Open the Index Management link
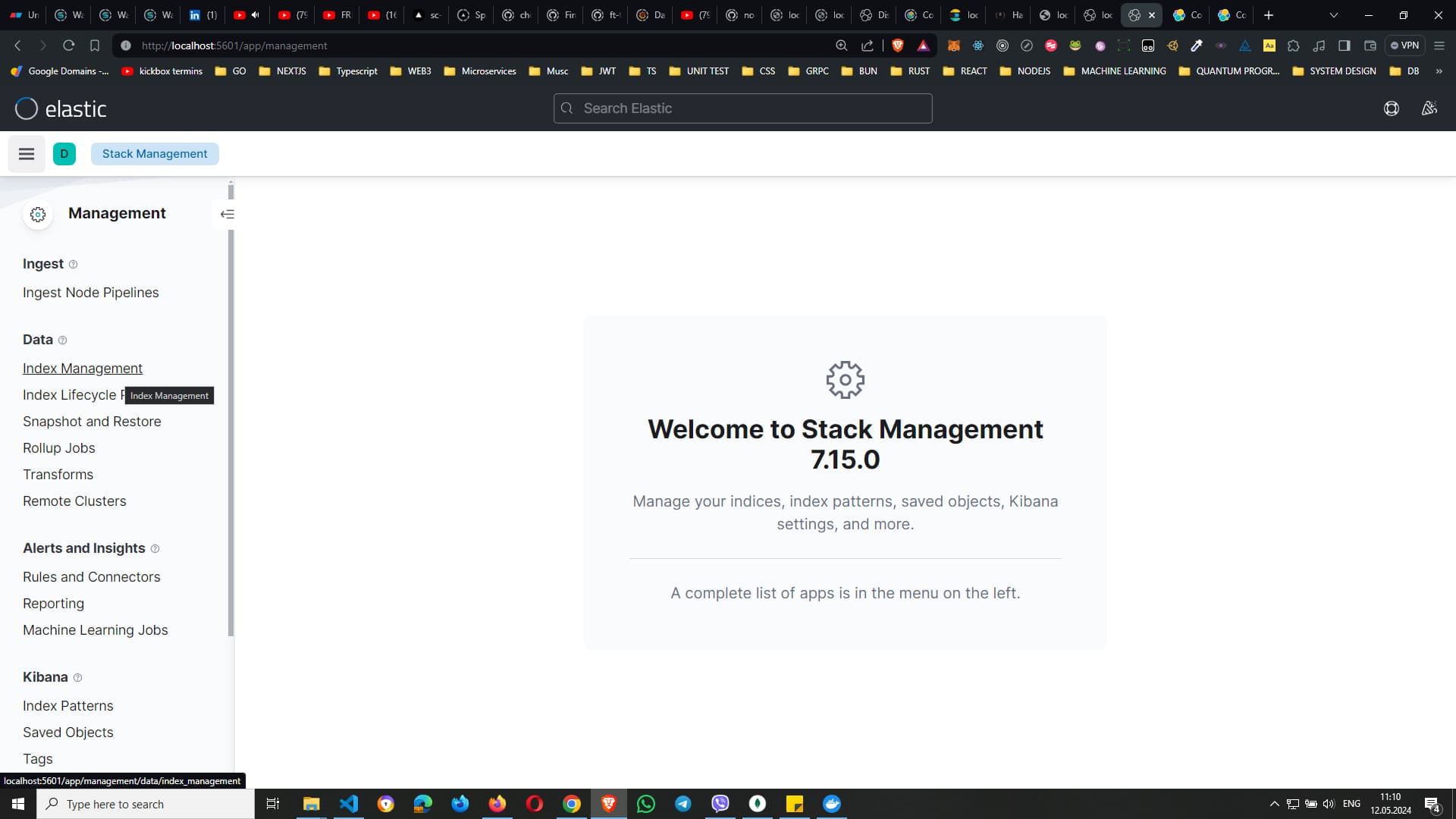1456x819 pixels. (83, 368)
